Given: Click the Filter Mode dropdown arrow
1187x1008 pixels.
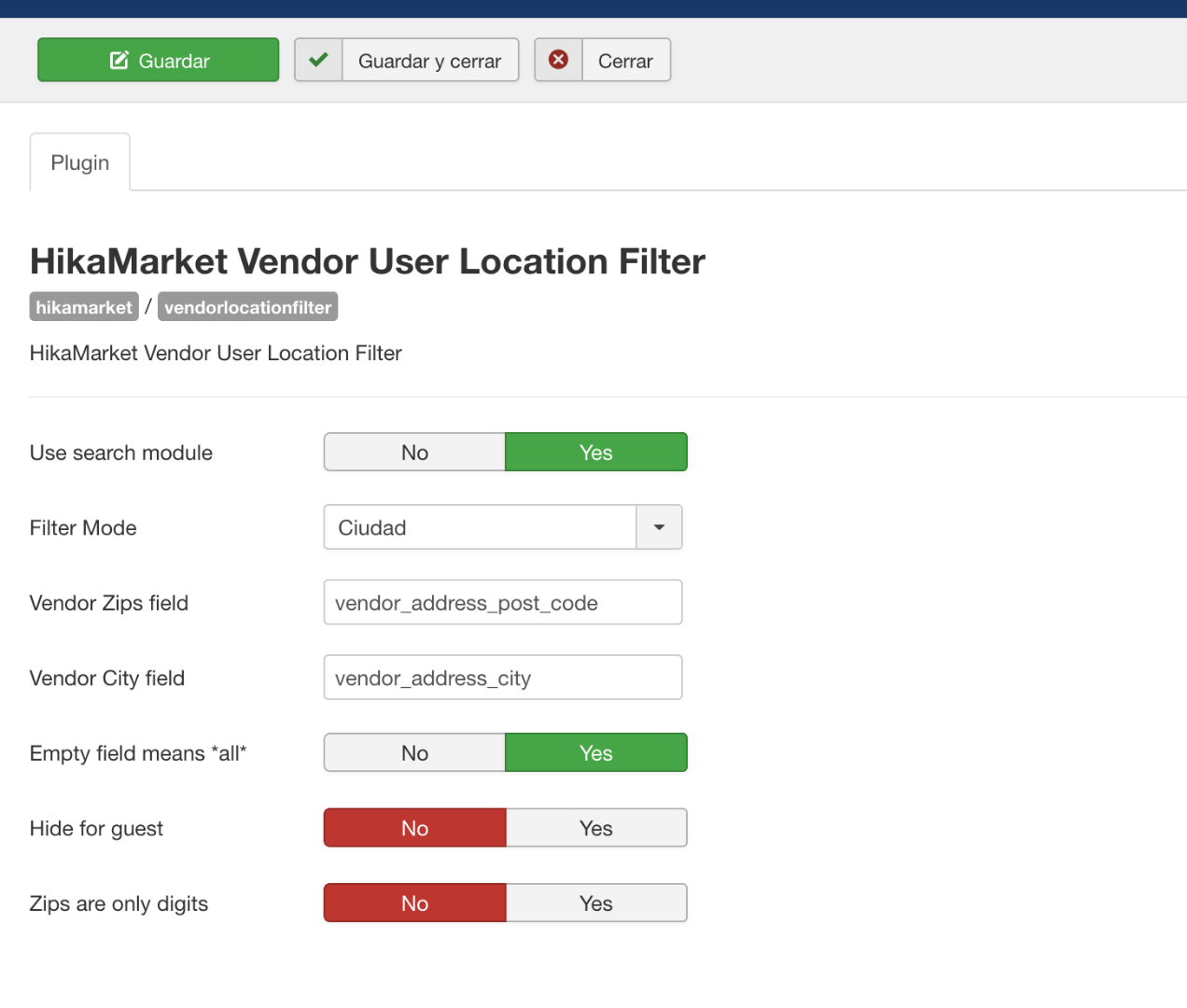Looking at the screenshot, I should [x=660, y=527].
